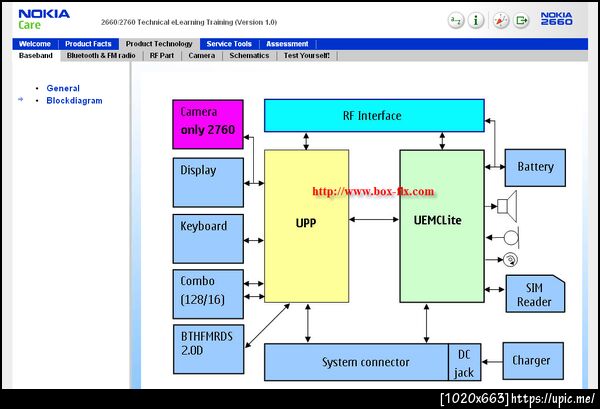Screen dimensions: 600x409
Task: Select the Bluetooth & FM radio subtab
Action: [101, 55]
